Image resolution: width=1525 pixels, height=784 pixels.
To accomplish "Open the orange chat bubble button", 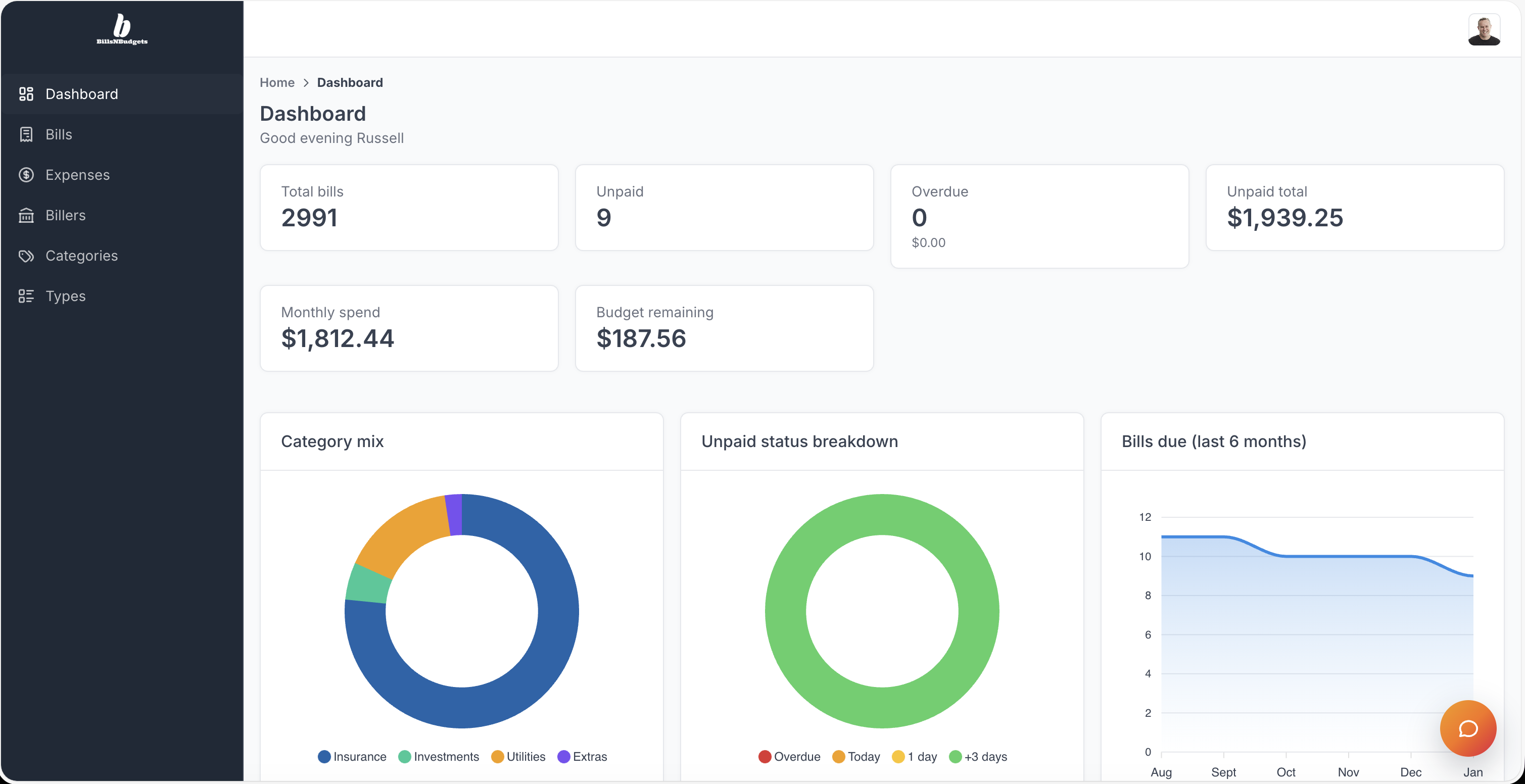I will click(x=1467, y=728).
